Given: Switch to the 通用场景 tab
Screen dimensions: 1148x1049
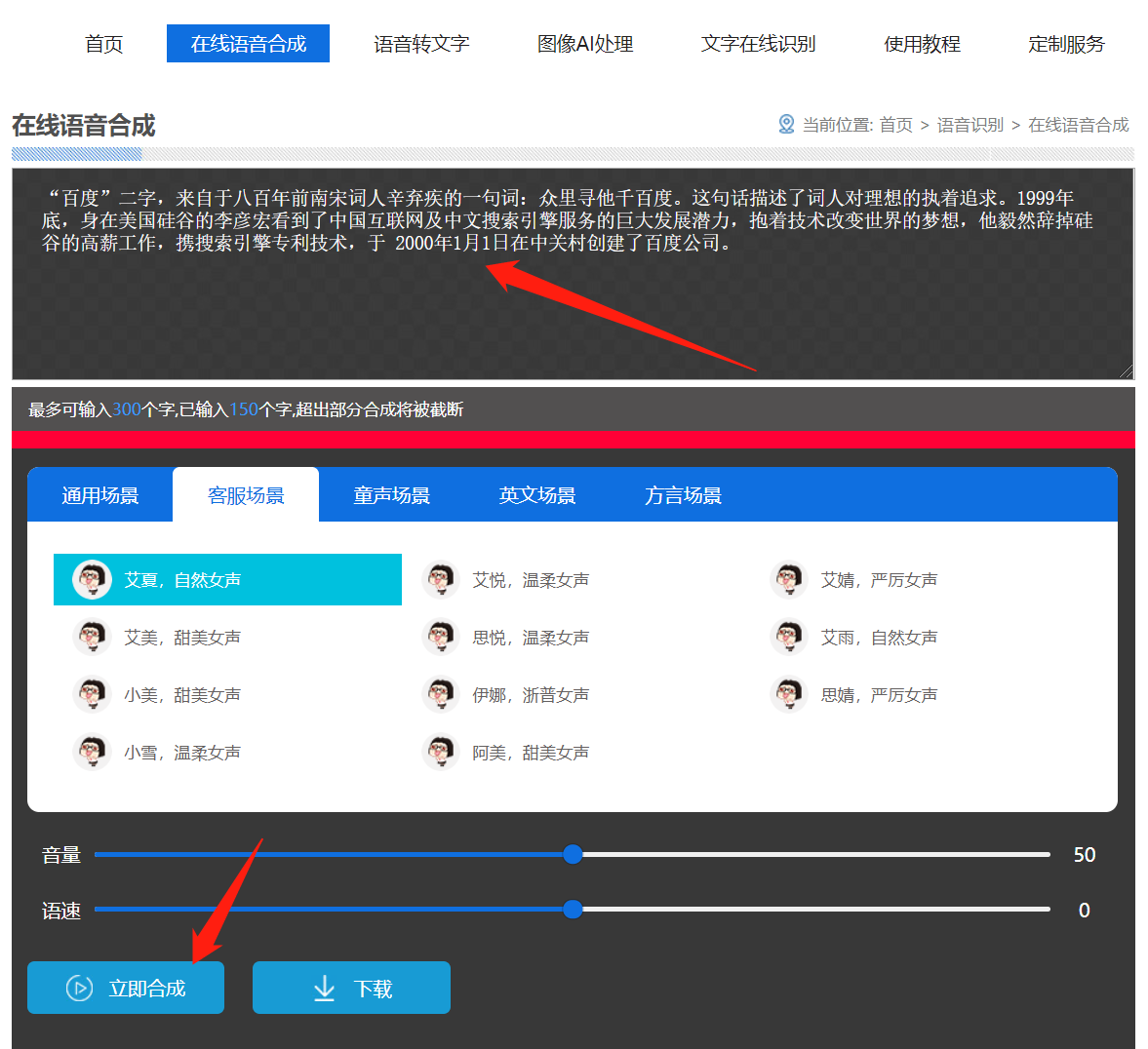Looking at the screenshot, I should 100,495.
